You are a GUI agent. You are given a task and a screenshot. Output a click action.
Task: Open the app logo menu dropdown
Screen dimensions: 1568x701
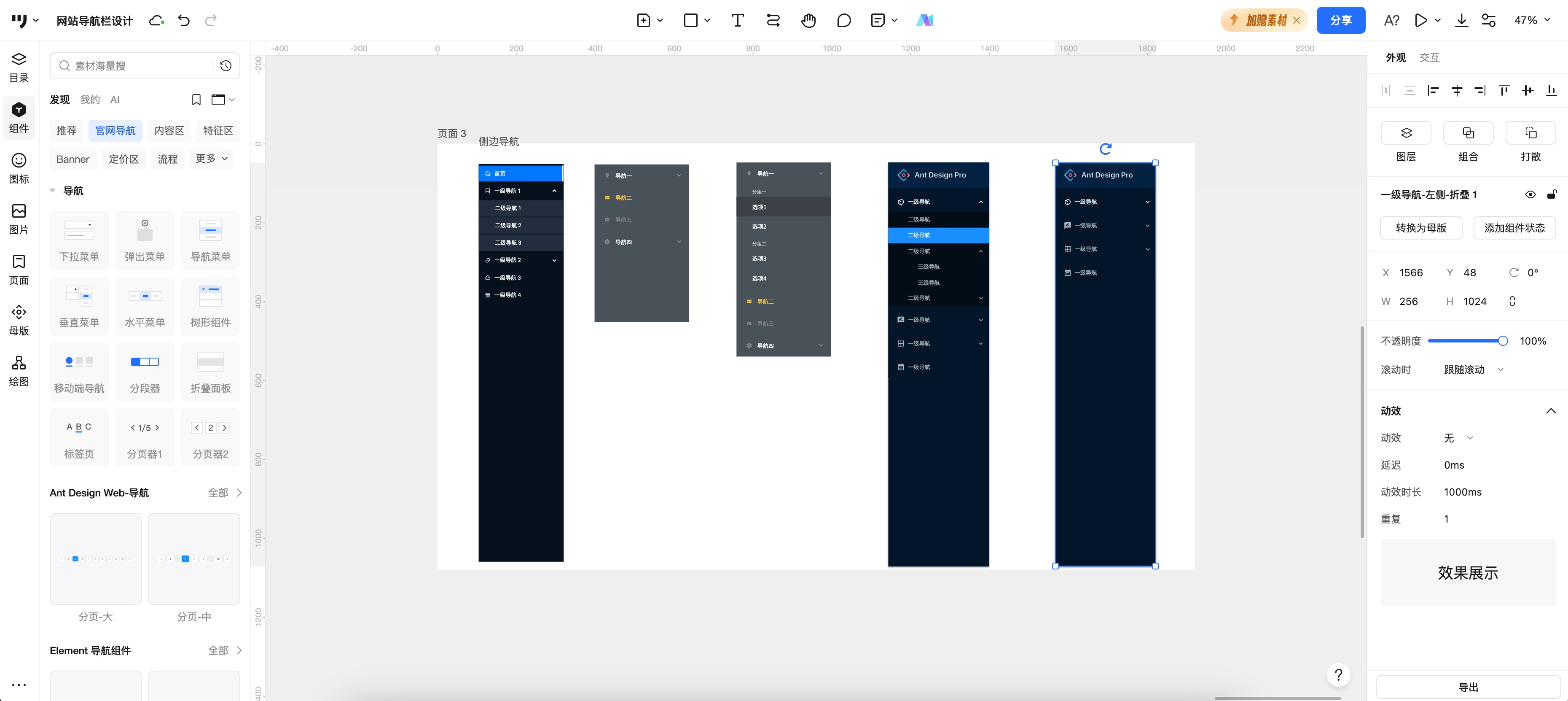click(x=25, y=21)
